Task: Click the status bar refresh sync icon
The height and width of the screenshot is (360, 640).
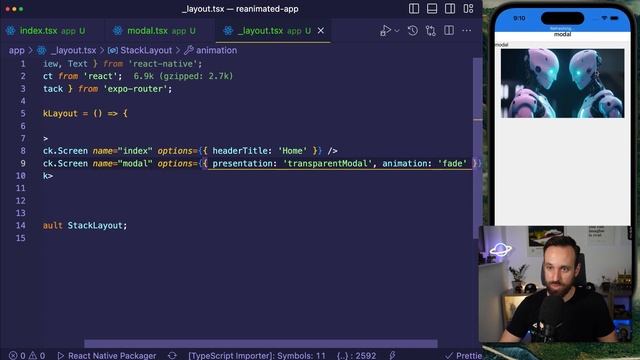Action: coord(172,356)
